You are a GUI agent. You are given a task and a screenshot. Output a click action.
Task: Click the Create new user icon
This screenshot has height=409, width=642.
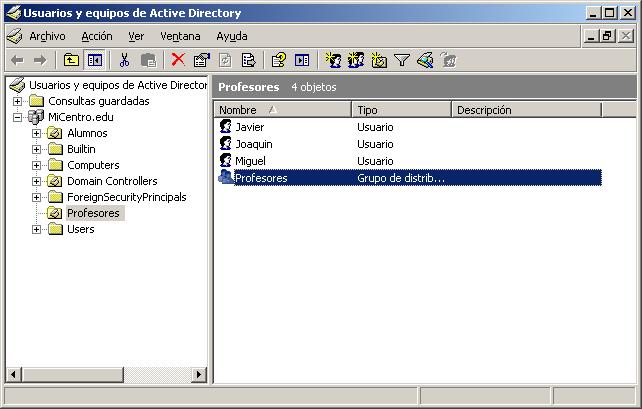point(333,60)
